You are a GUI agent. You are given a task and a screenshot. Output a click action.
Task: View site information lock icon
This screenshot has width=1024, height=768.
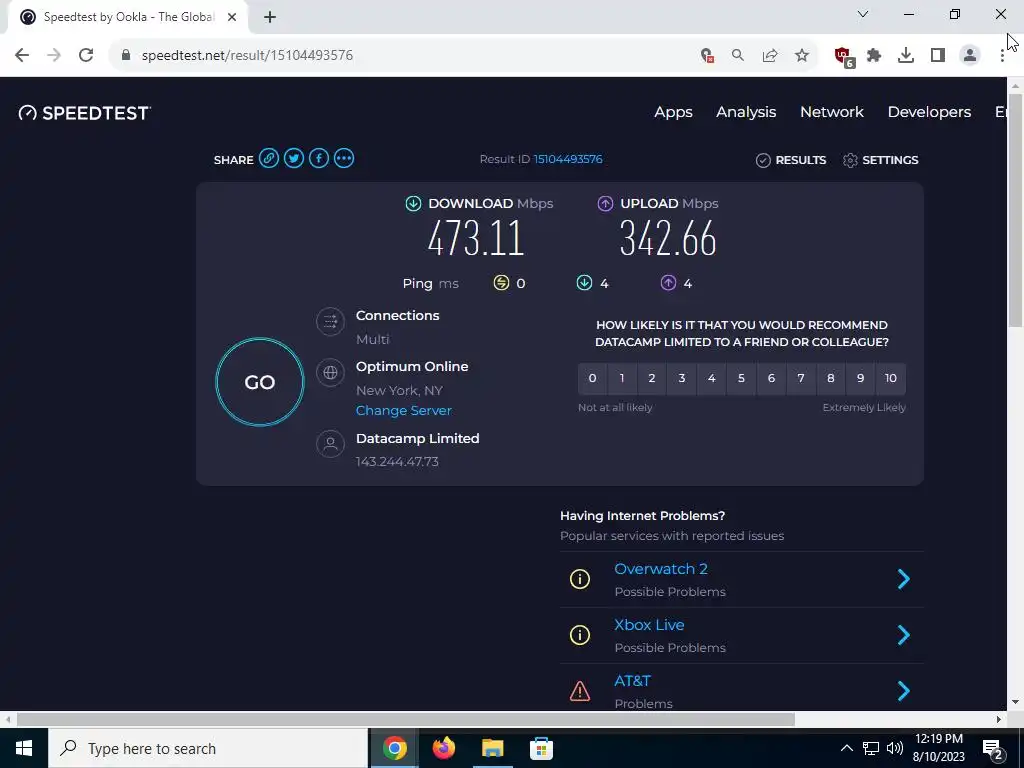(126, 56)
